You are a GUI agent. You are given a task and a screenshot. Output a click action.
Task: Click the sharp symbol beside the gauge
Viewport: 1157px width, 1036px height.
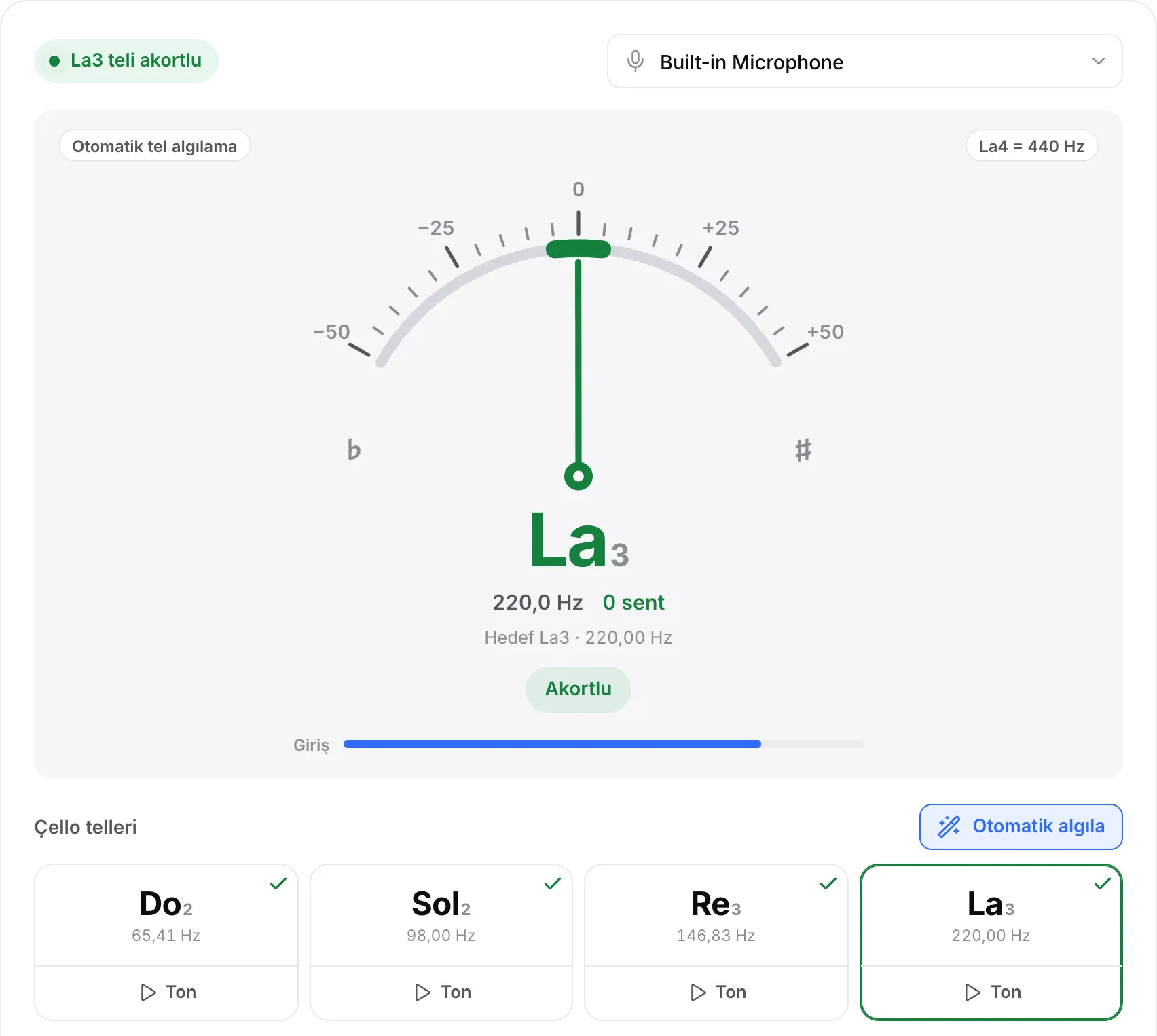pyautogui.click(x=803, y=449)
